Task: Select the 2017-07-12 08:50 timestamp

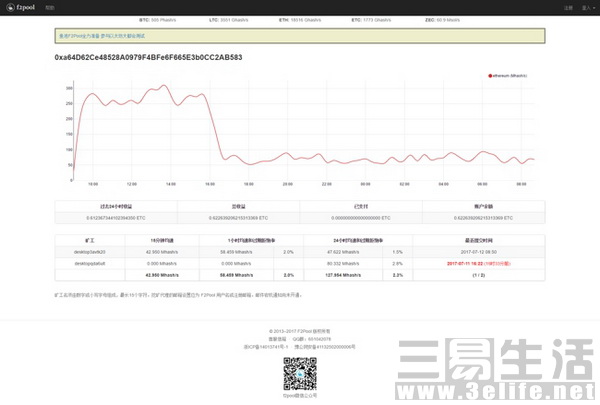Action: pyautogui.click(x=479, y=252)
